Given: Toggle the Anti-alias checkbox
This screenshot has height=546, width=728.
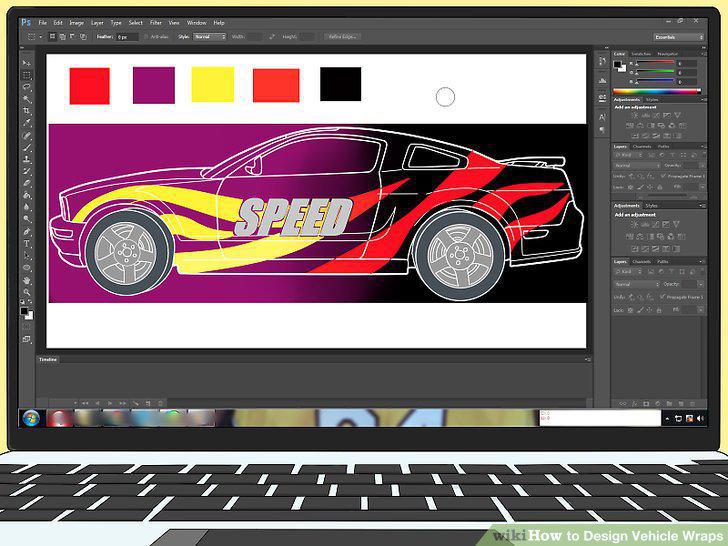Looking at the screenshot, I should (146, 37).
